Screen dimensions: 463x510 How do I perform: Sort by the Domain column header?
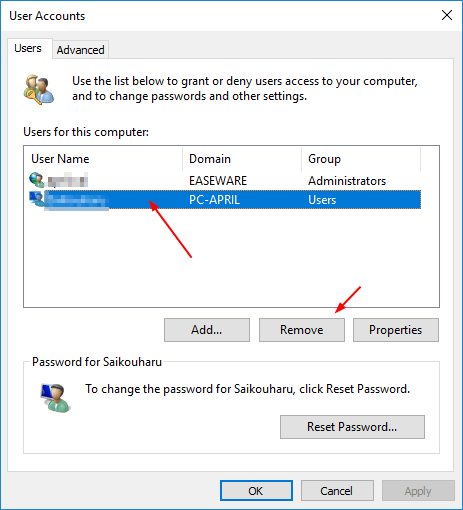pos(242,159)
